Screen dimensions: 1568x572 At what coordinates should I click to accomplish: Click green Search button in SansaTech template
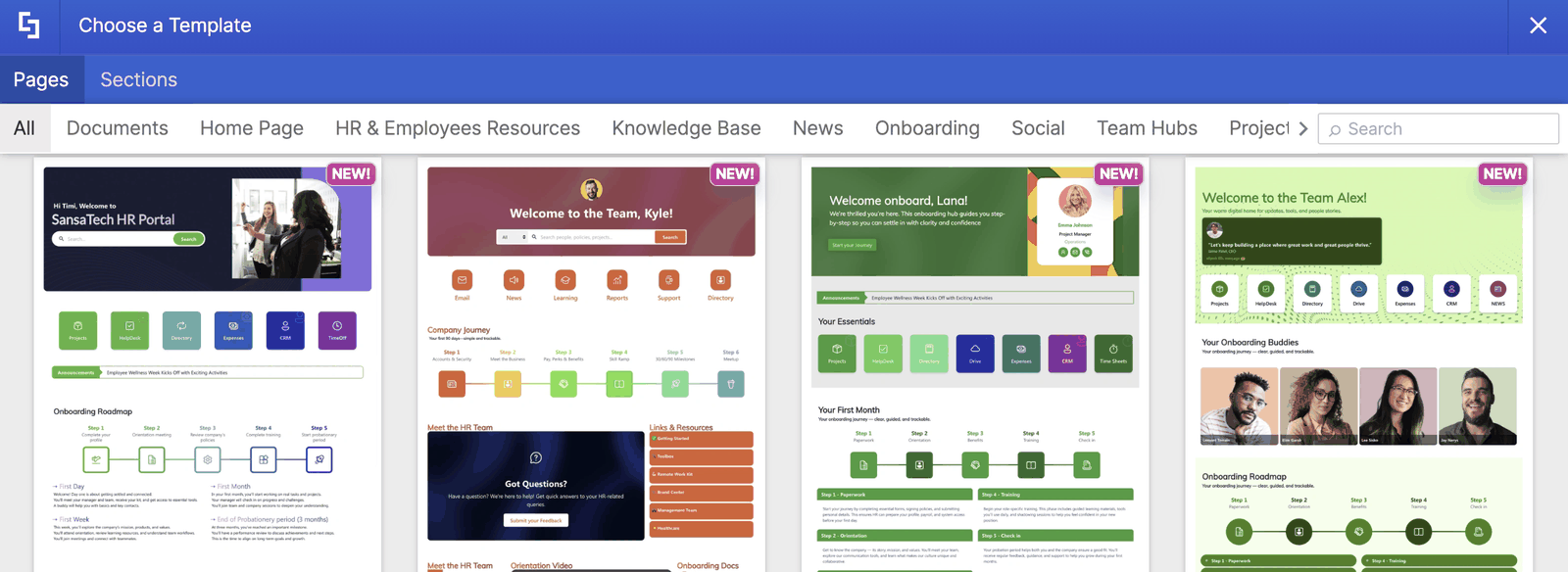click(188, 239)
